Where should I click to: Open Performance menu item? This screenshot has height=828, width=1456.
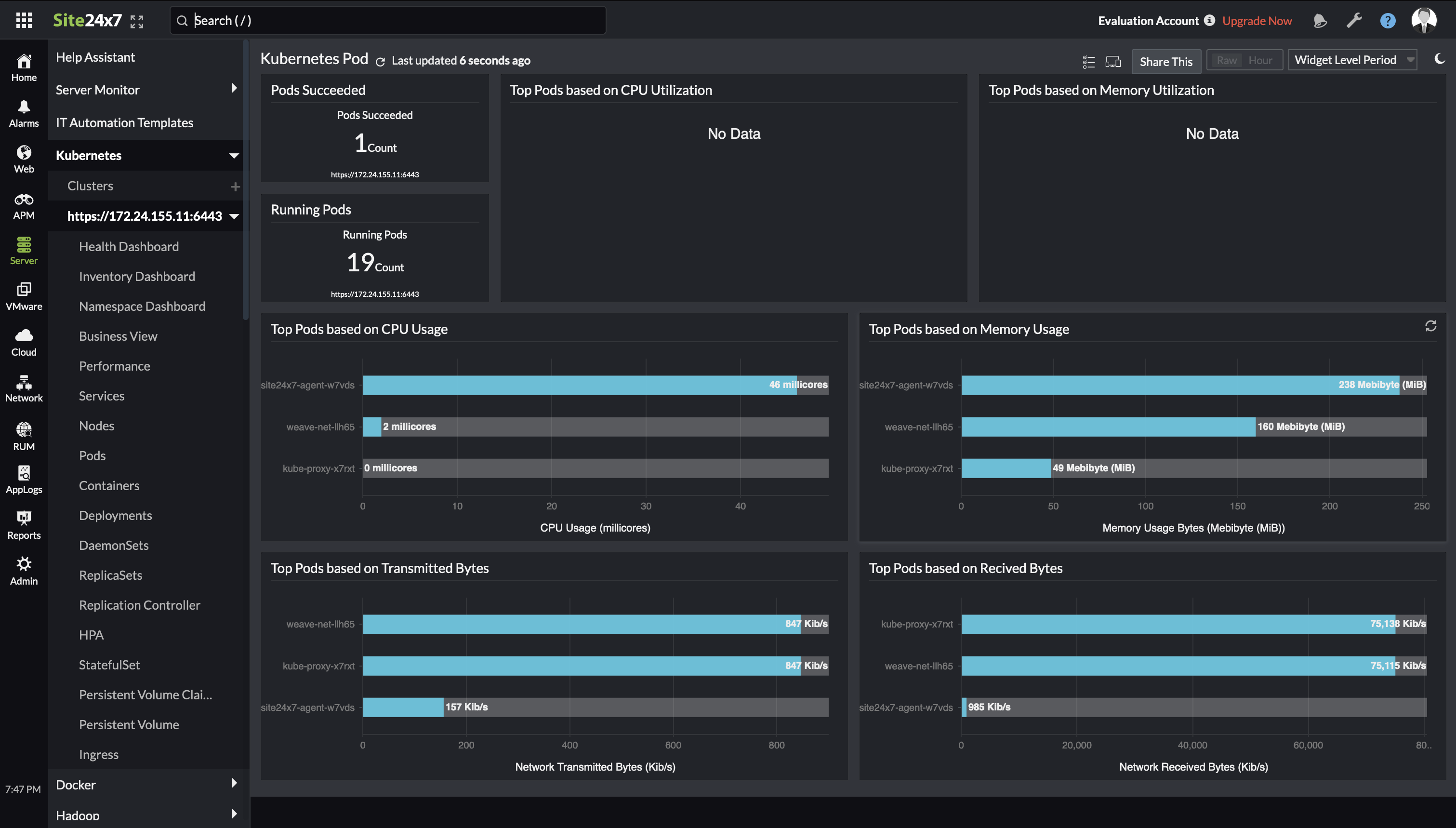114,366
